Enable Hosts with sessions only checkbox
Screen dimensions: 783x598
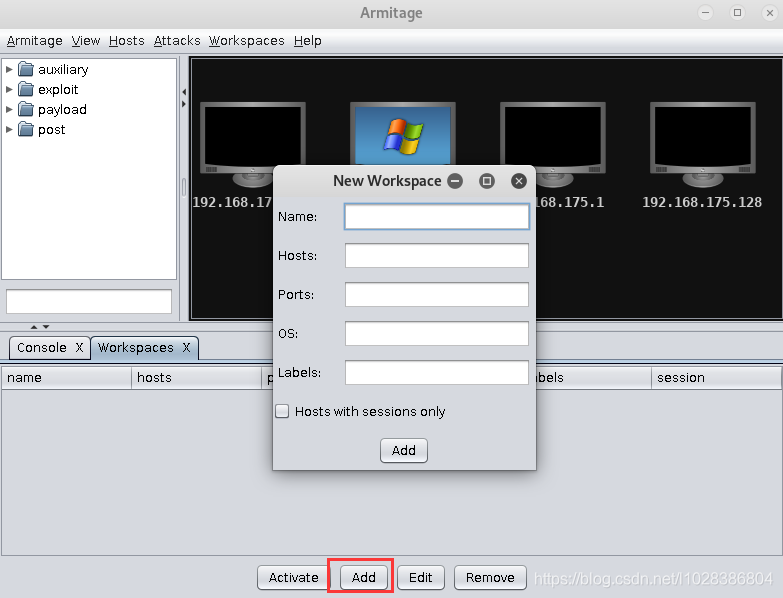282,411
